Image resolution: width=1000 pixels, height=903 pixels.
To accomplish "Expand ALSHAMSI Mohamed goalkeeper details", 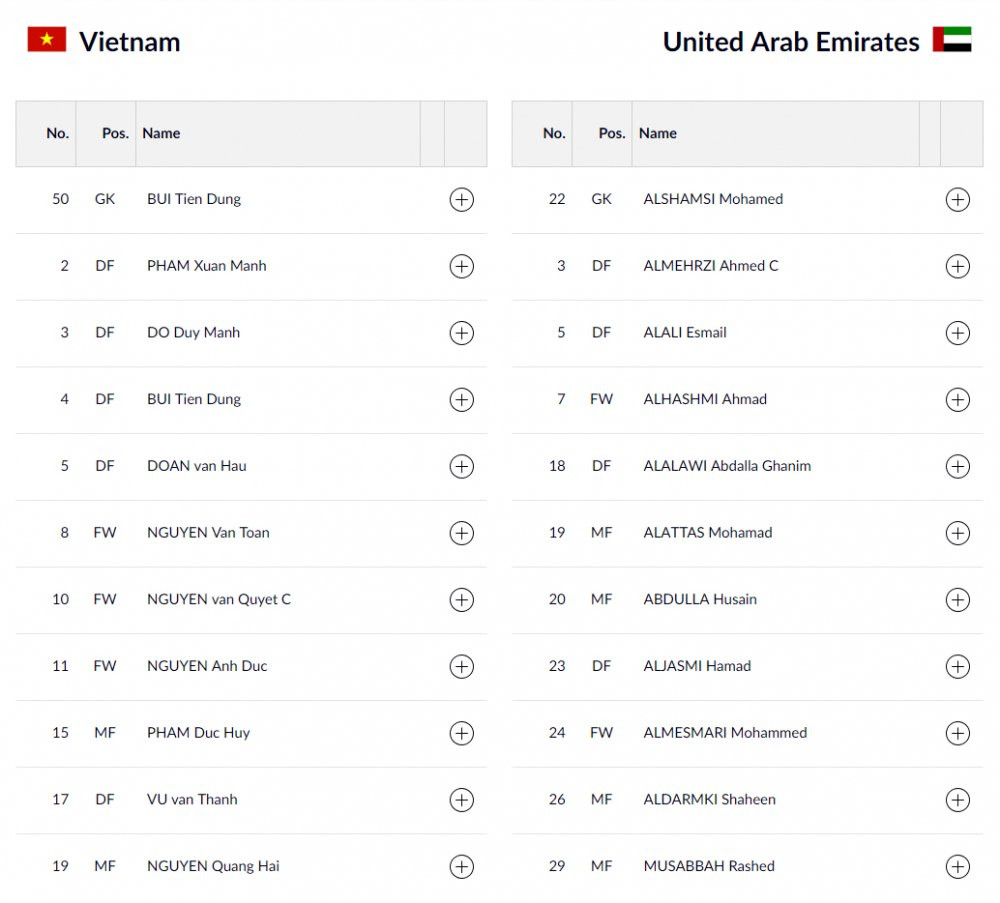I will (x=957, y=199).
